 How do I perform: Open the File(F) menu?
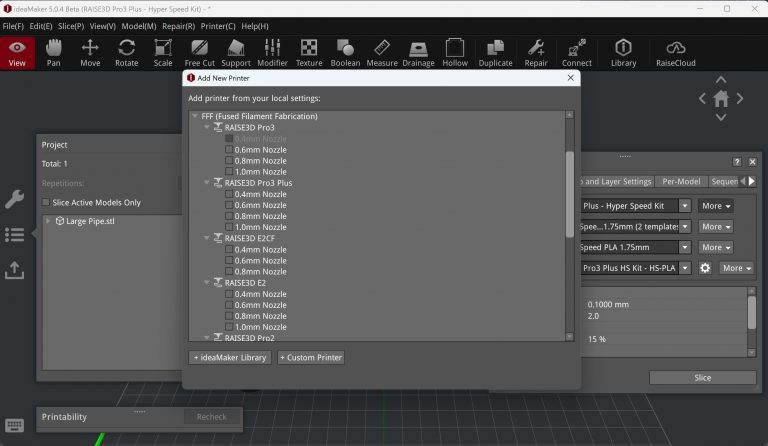(13, 26)
